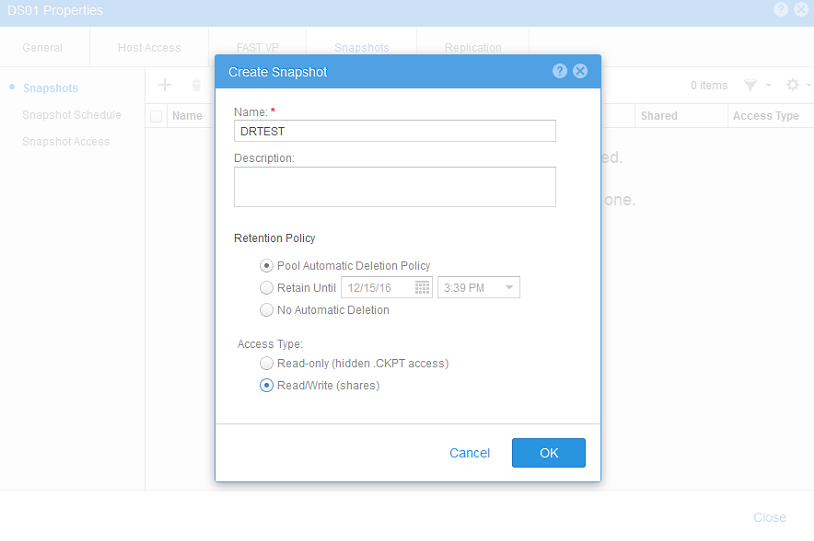
Task: Click the Description text area
Action: point(395,187)
